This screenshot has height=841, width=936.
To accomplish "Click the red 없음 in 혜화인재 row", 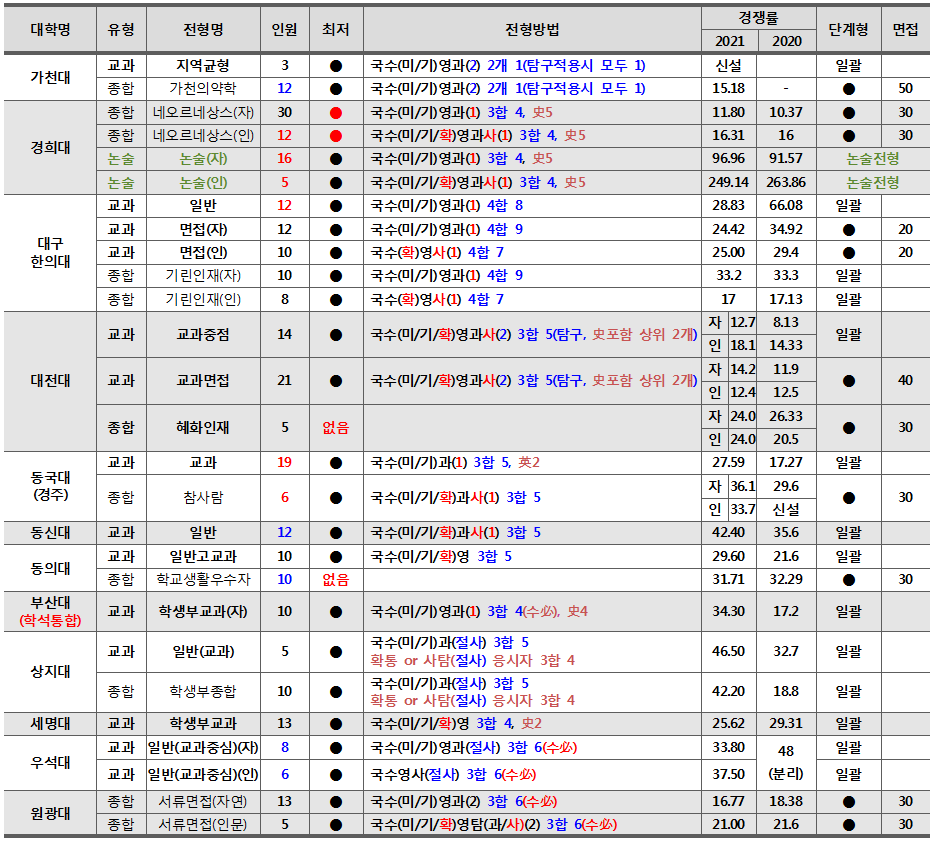I will 336,427.
